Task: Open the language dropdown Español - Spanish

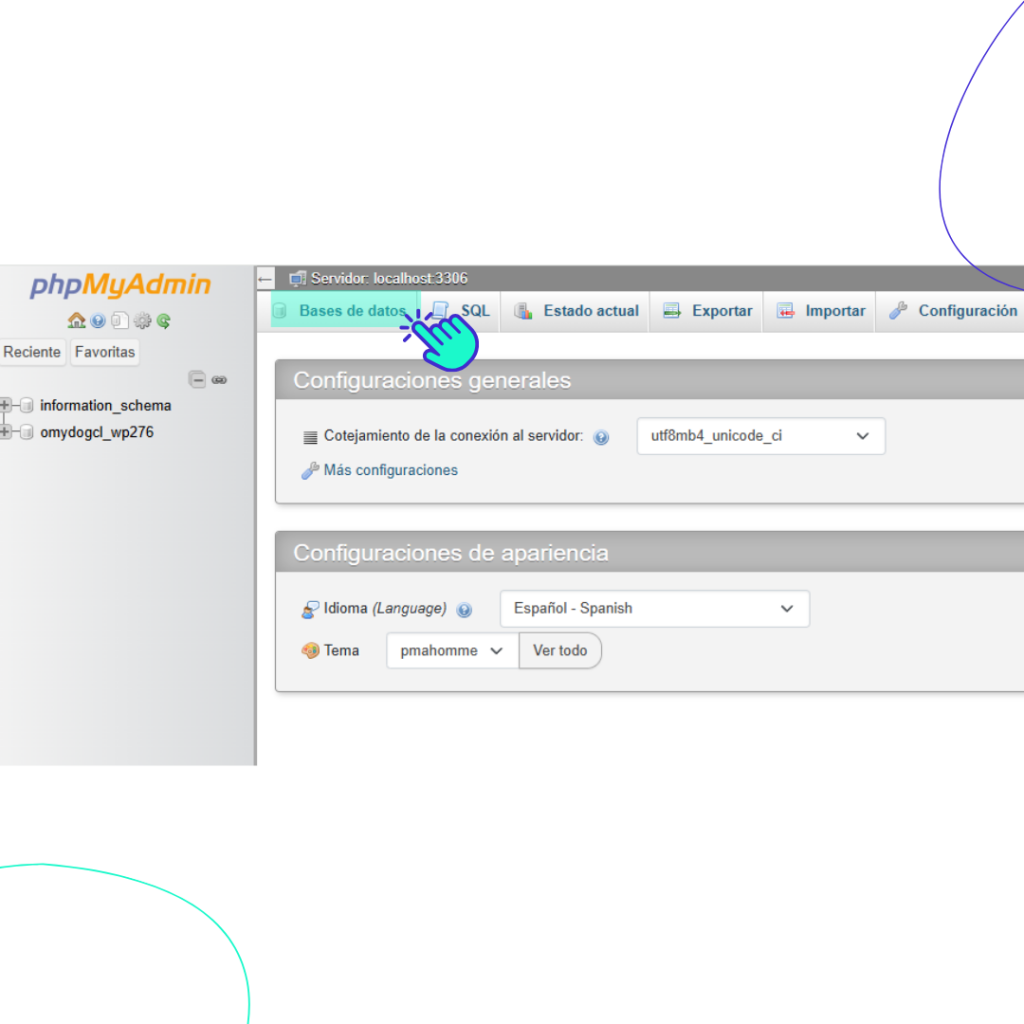Action: (654, 609)
